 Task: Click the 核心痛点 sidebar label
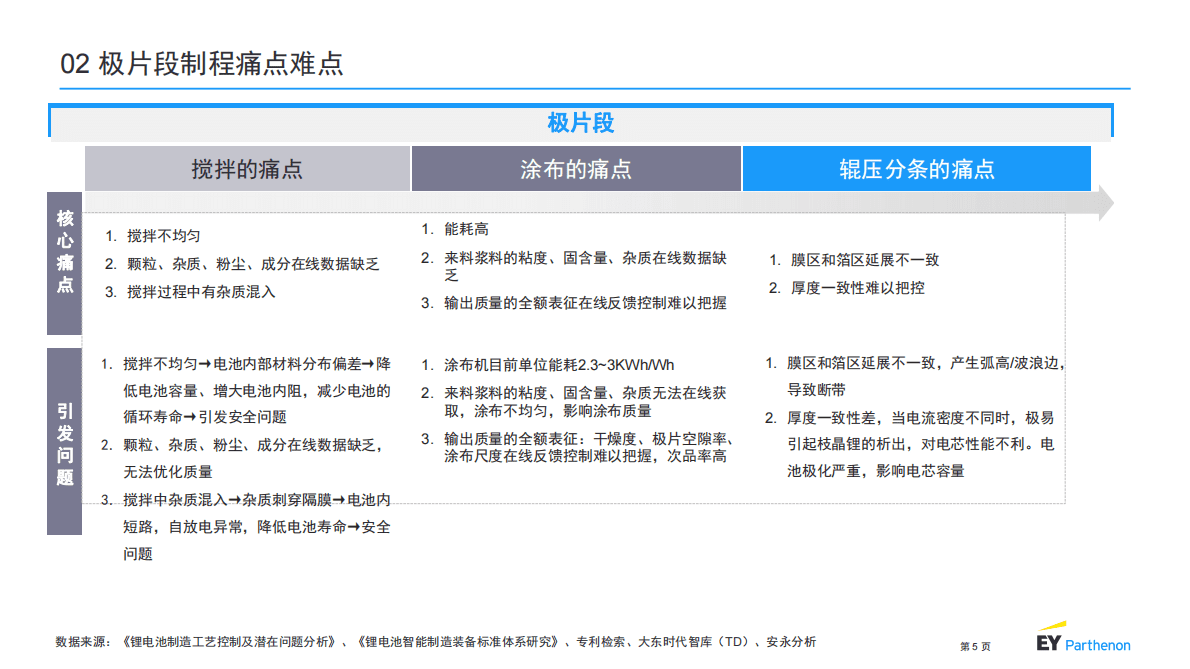(63, 261)
